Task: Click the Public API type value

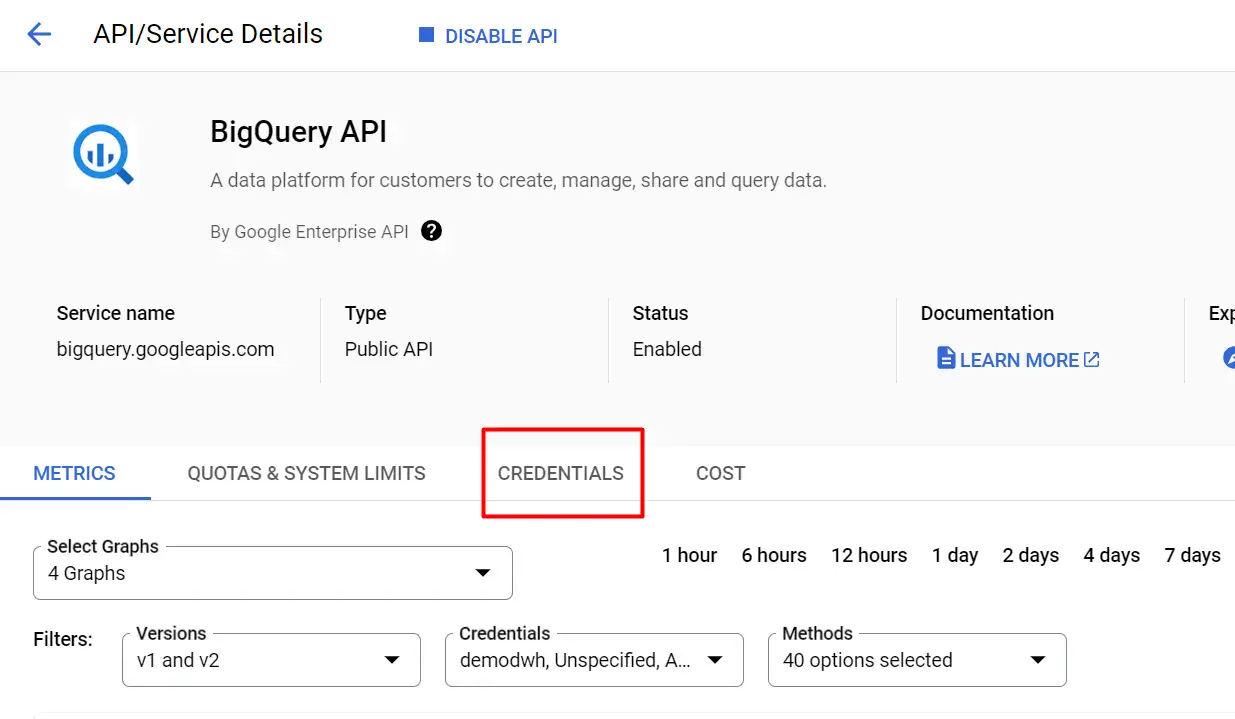Action: coord(389,349)
